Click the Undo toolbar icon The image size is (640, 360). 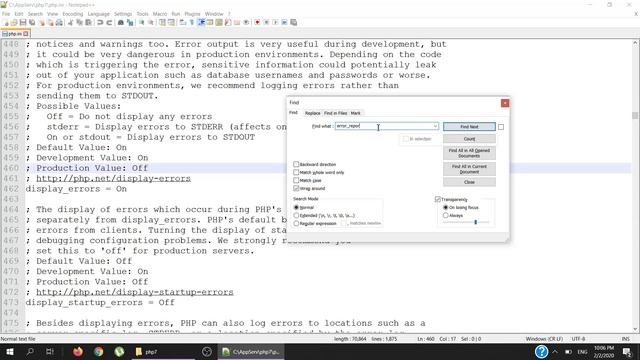coord(100,23)
